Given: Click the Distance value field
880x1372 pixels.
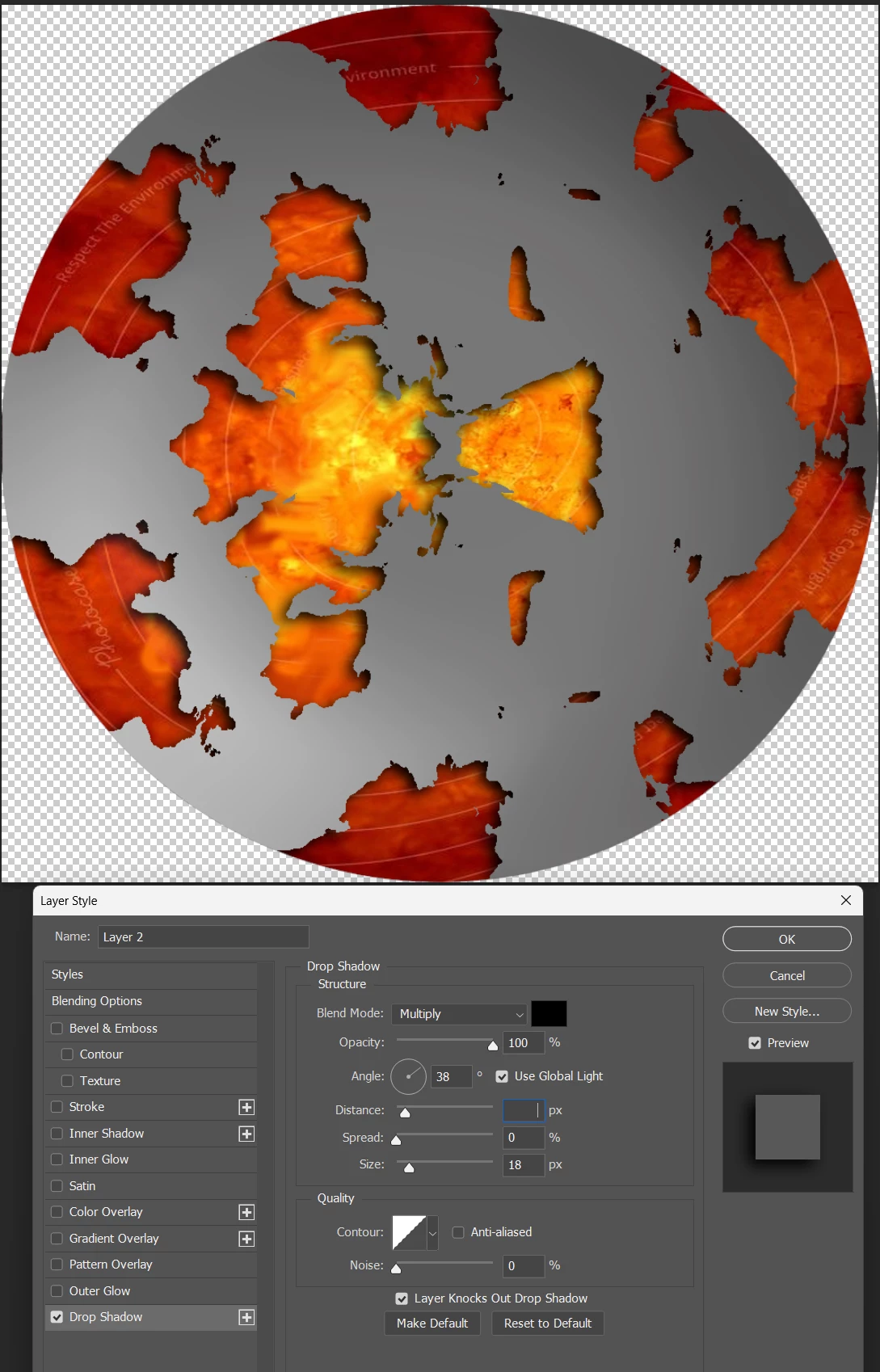Looking at the screenshot, I should pos(524,1110).
